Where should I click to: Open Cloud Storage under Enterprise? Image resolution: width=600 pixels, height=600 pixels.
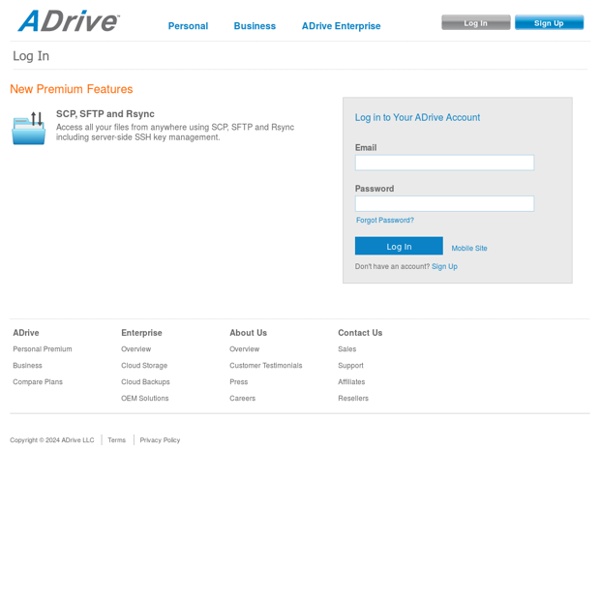click(x=144, y=366)
